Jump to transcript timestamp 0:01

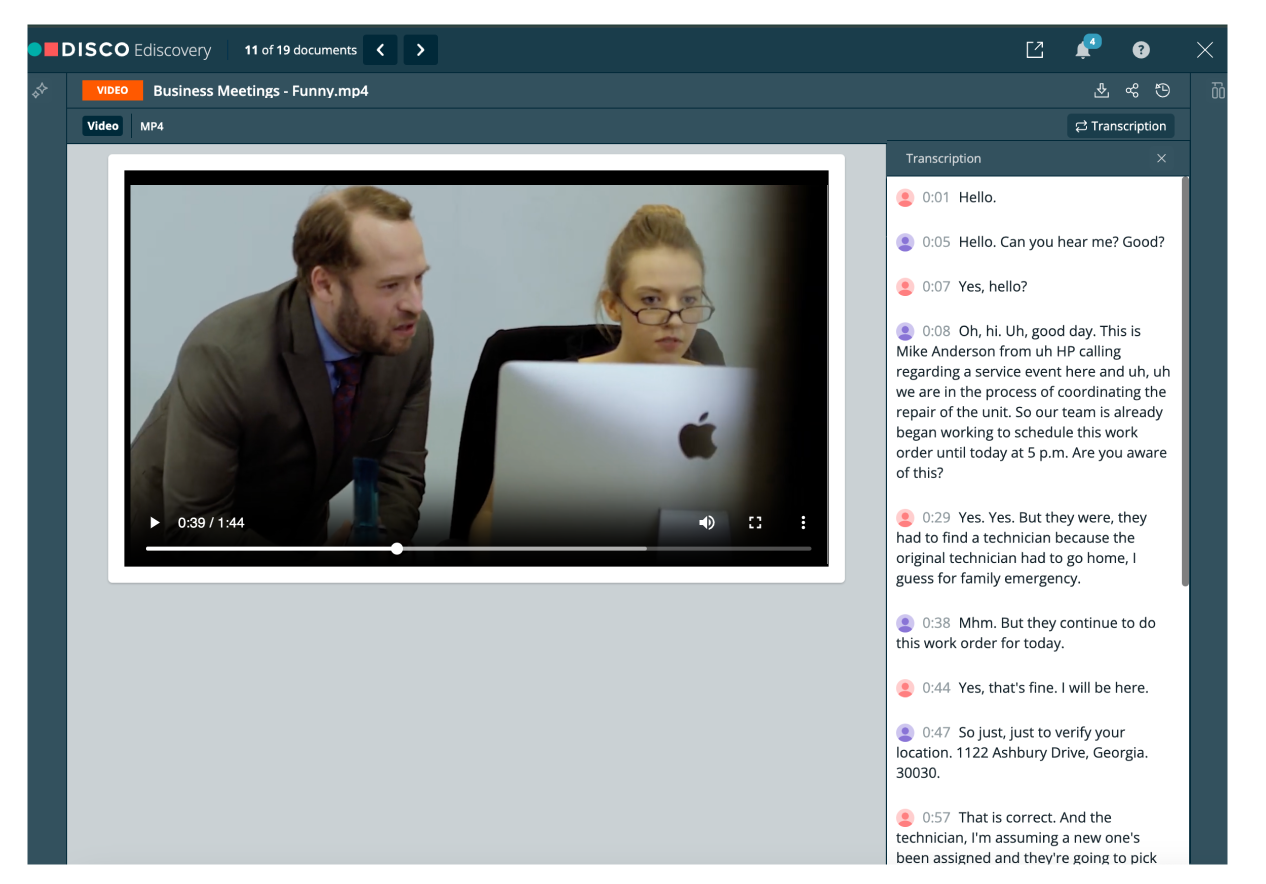click(936, 197)
